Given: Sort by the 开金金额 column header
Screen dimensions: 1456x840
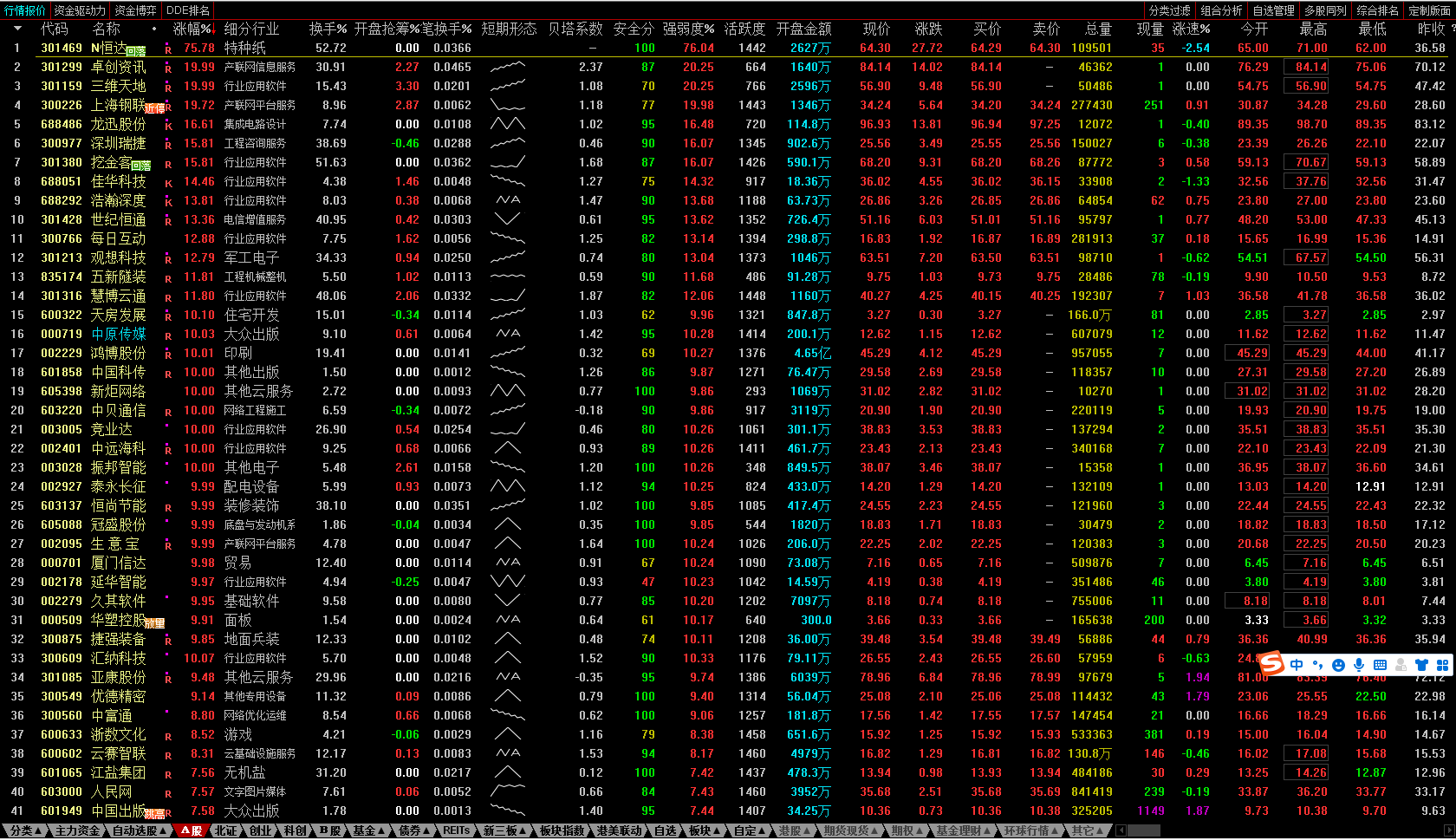Looking at the screenshot, I should [x=803, y=29].
